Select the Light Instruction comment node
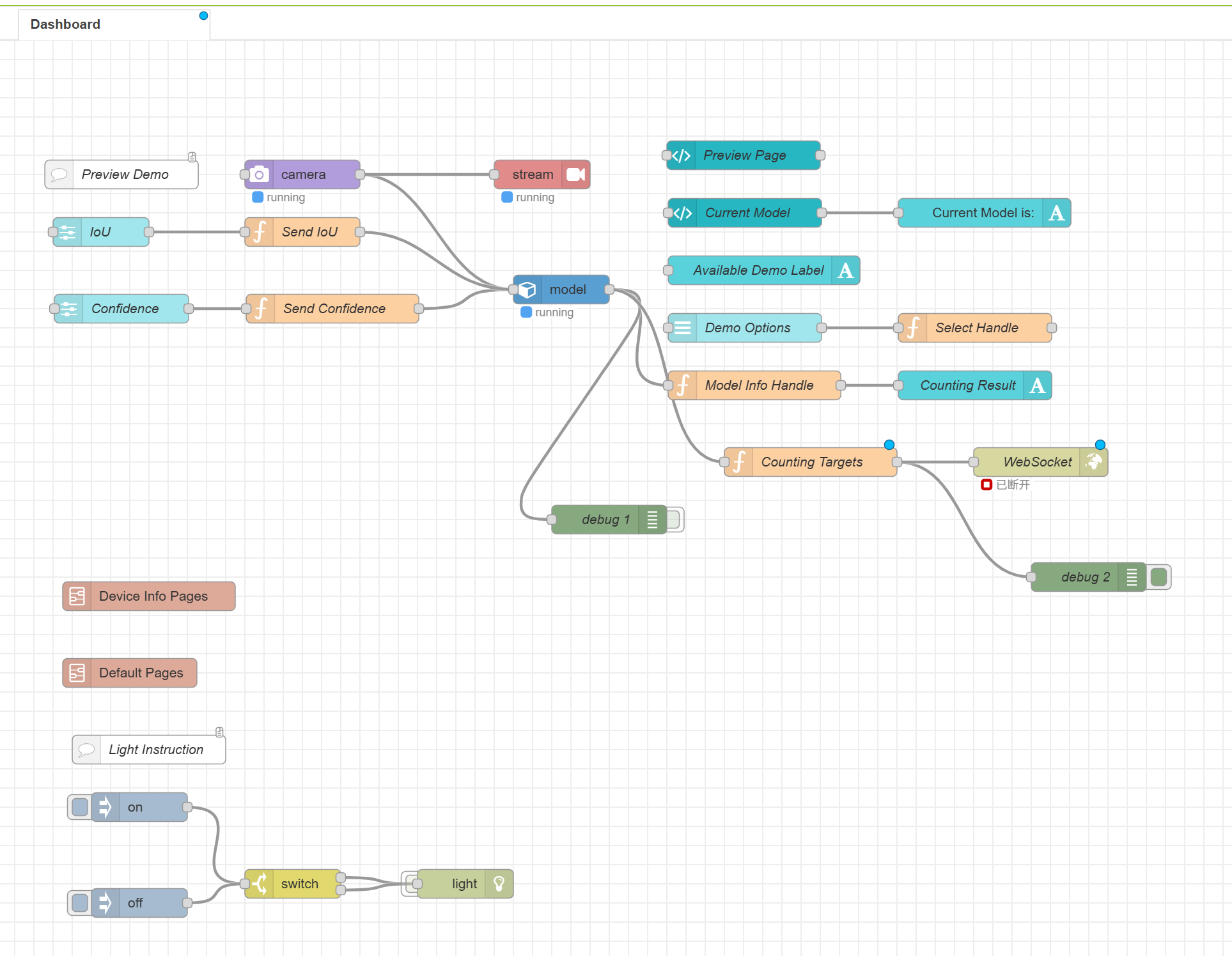The height and width of the screenshot is (956, 1232). (155, 750)
